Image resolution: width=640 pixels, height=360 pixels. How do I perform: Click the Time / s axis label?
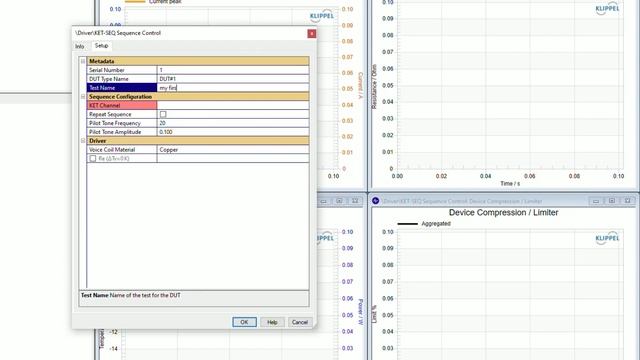(510, 184)
